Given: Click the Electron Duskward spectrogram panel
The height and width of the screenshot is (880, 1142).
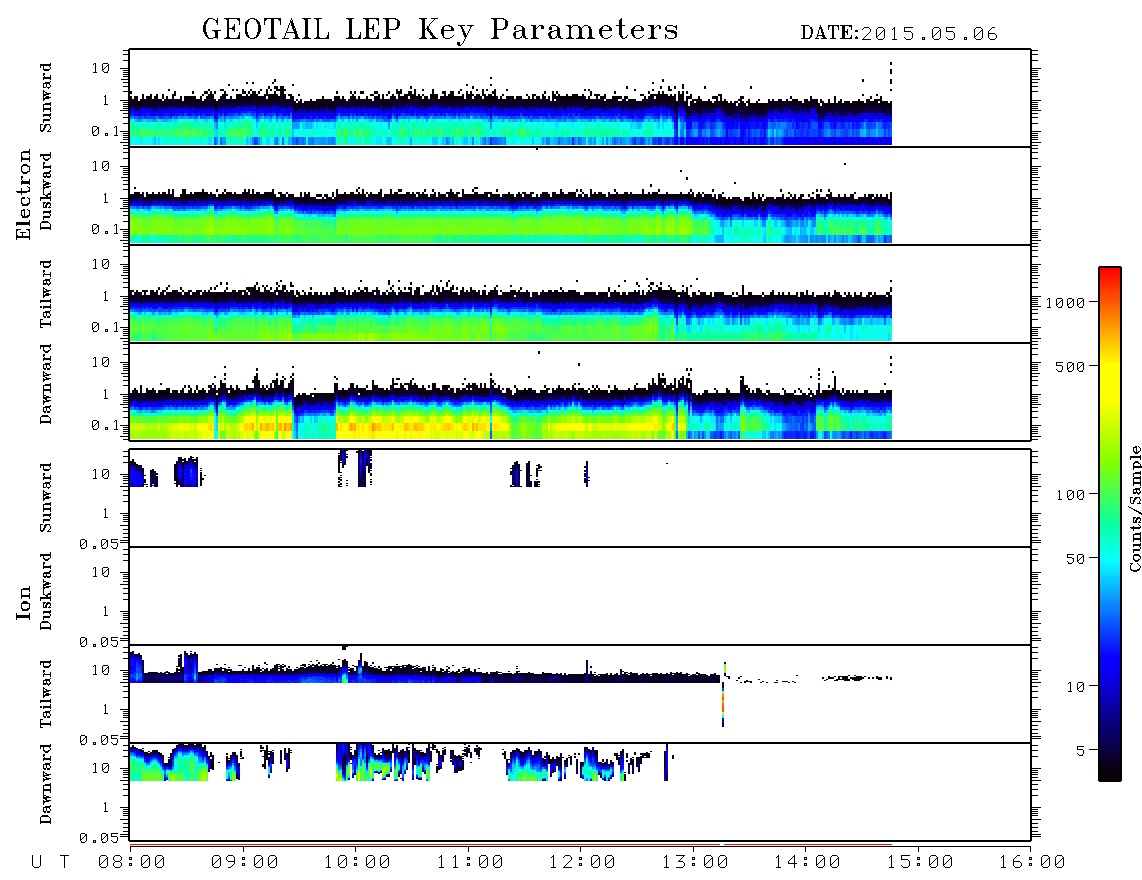Looking at the screenshot, I should click(580, 196).
